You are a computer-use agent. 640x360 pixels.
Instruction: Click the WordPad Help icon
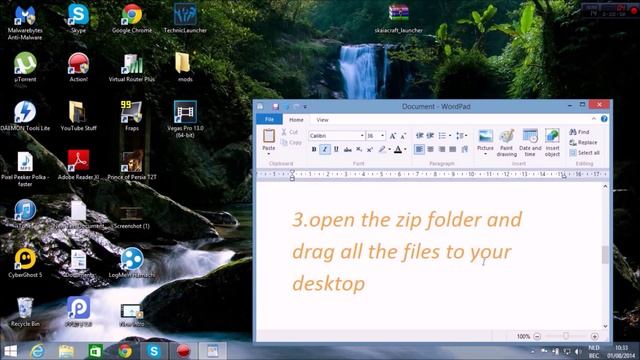604,119
